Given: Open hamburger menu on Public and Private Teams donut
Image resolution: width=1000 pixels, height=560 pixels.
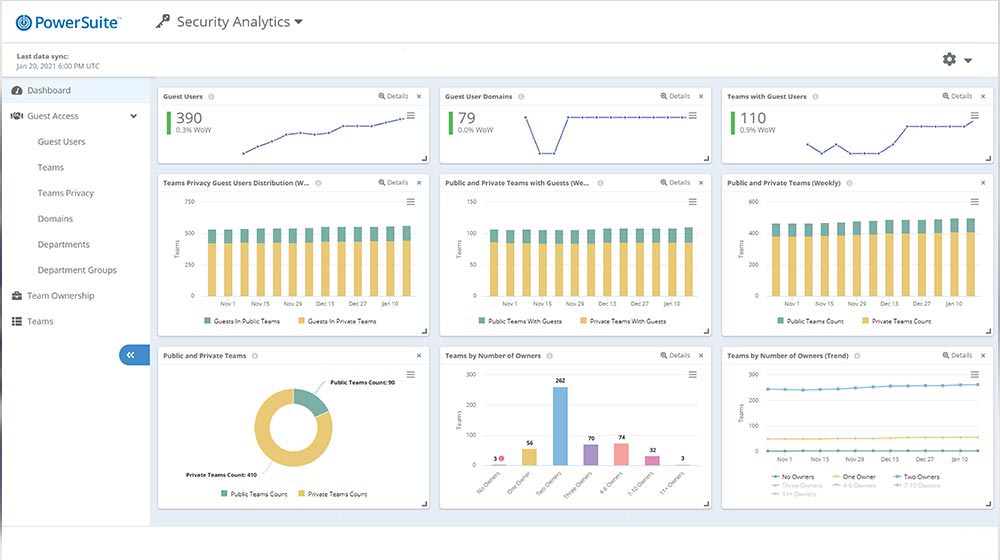Looking at the screenshot, I should click(410, 374).
